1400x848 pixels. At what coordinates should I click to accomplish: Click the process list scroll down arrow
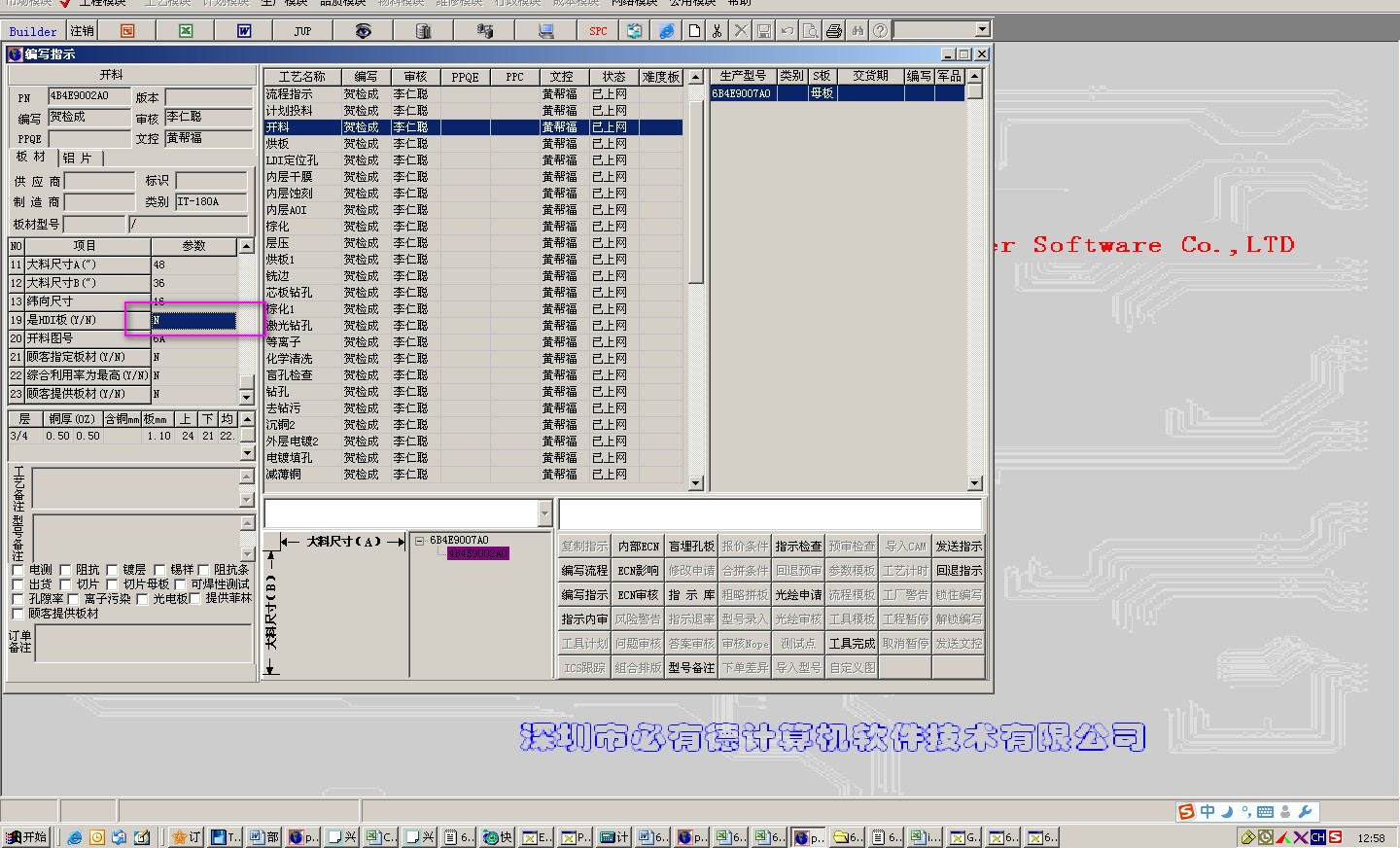[695, 483]
